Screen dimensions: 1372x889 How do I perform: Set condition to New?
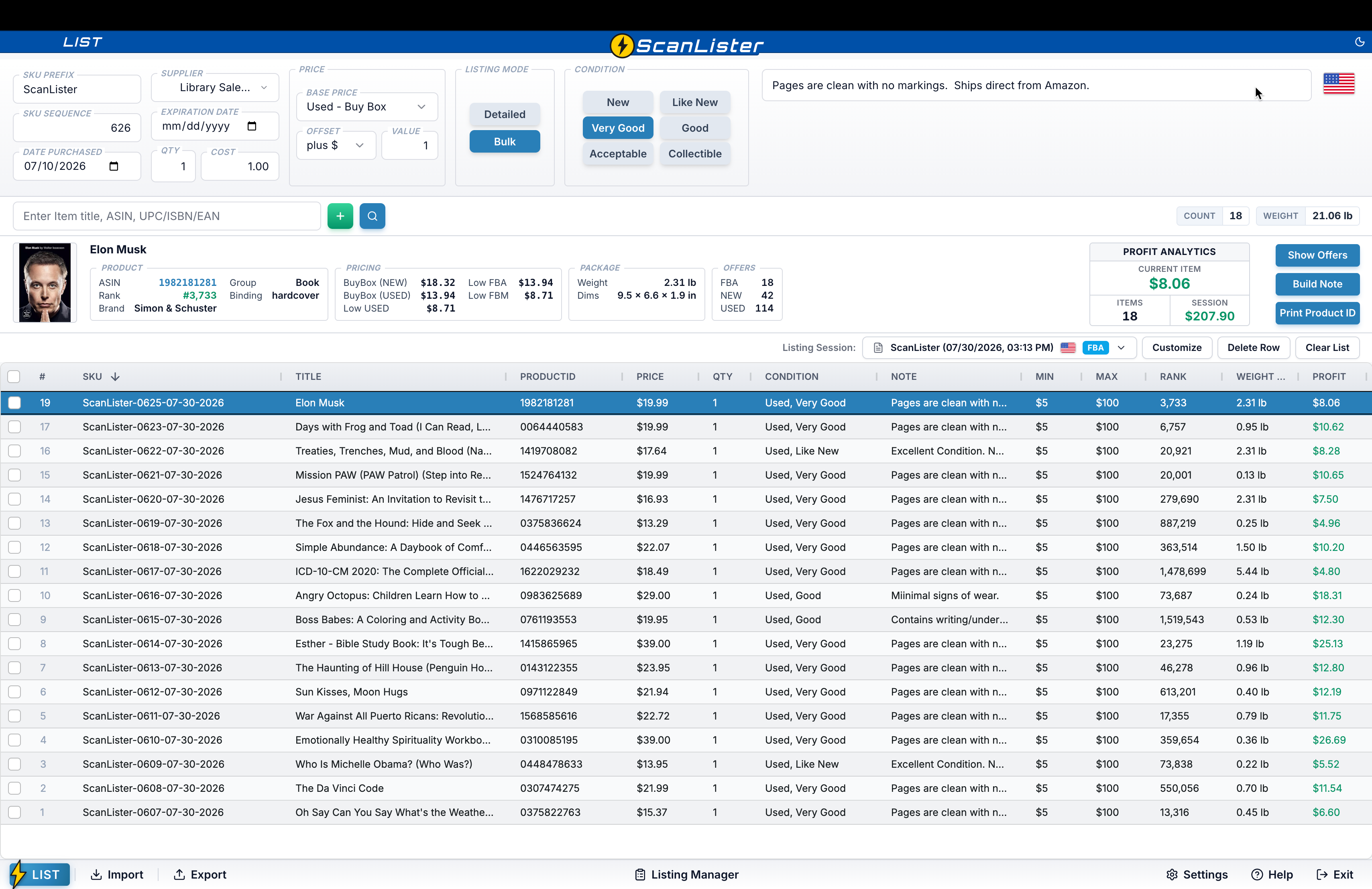click(618, 102)
